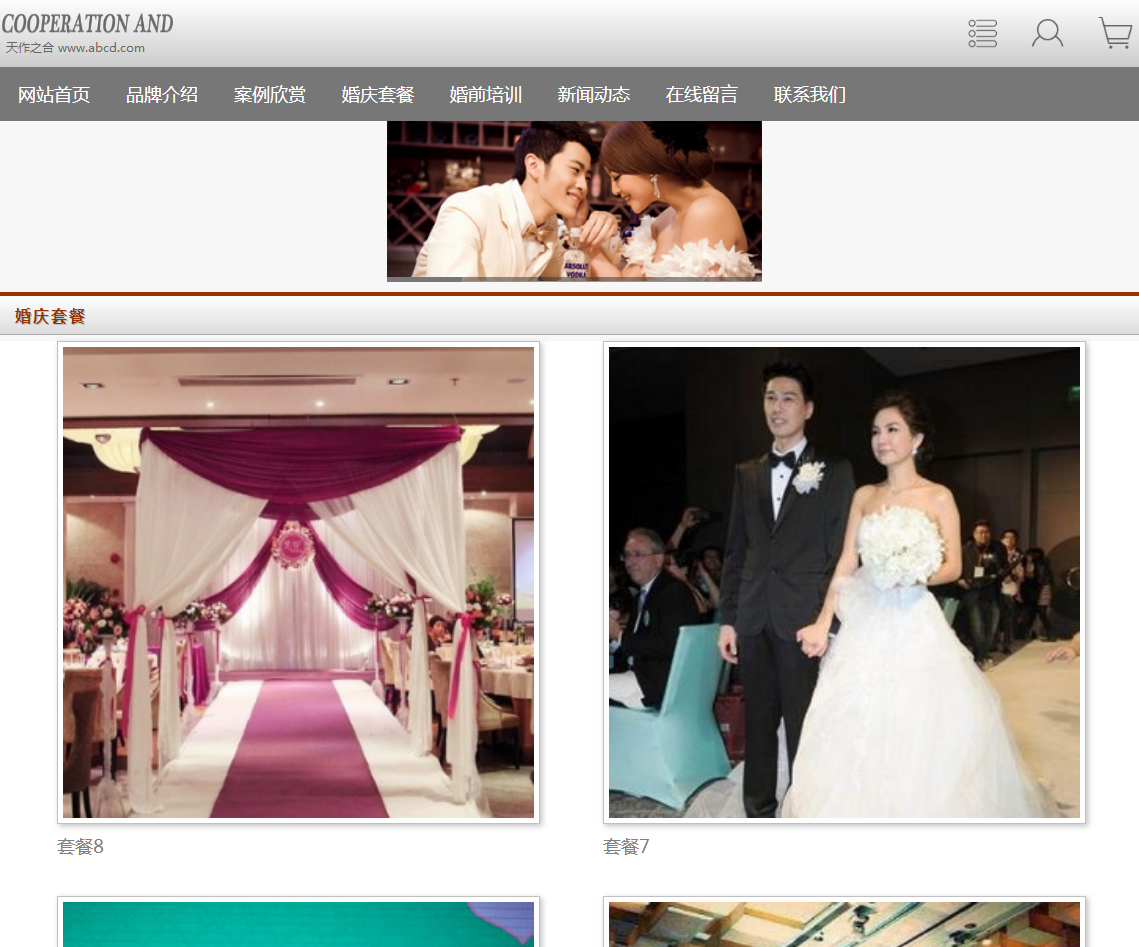Click the COOPERATION AND site logo

pos(87,24)
